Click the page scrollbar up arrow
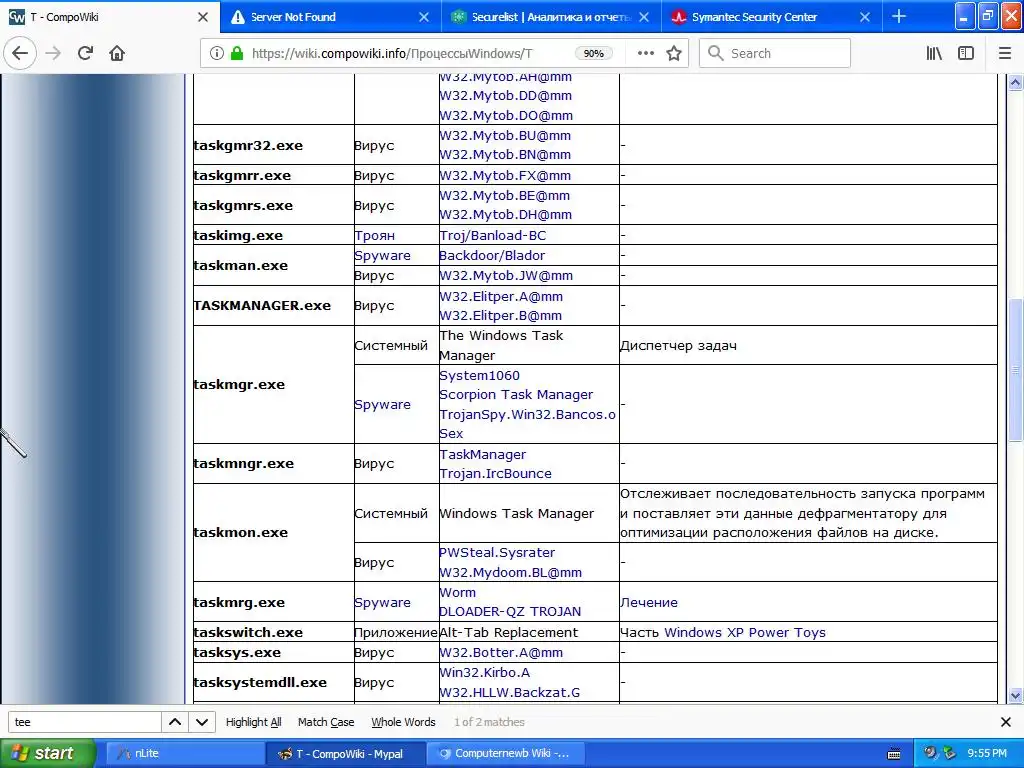The width and height of the screenshot is (1024, 768). 1015,83
